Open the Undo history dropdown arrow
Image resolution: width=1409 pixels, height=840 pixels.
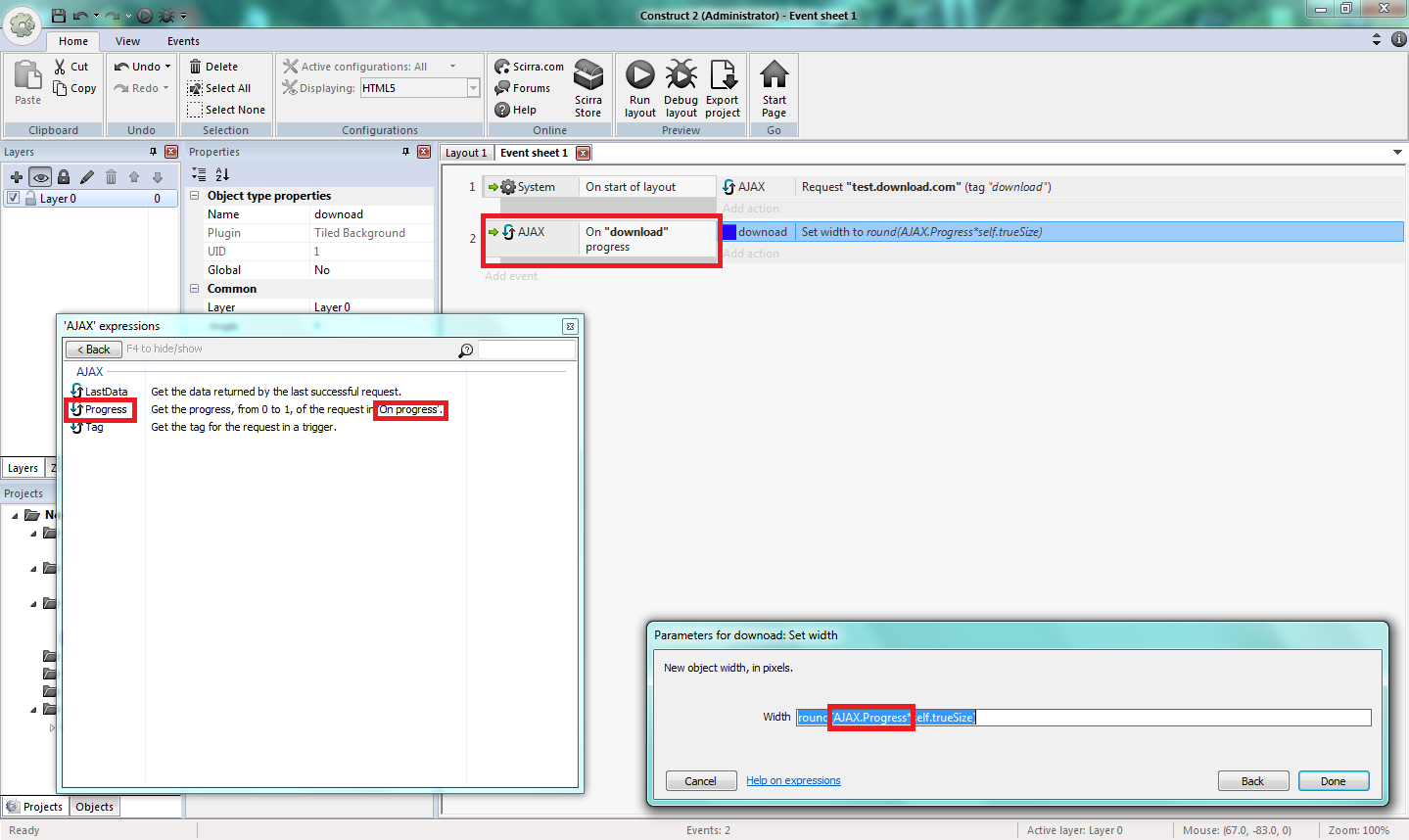(167, 67)
